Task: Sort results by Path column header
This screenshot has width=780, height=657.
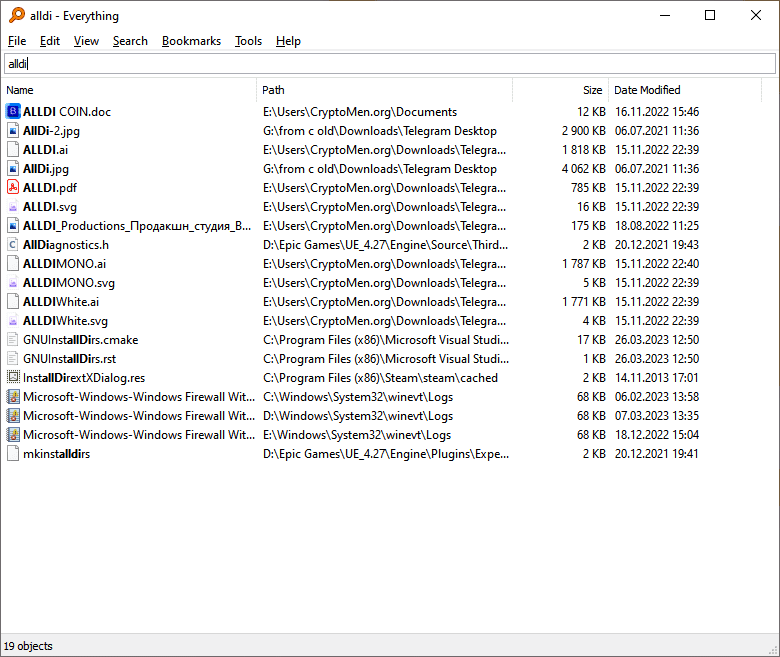Action: point(385,90)
